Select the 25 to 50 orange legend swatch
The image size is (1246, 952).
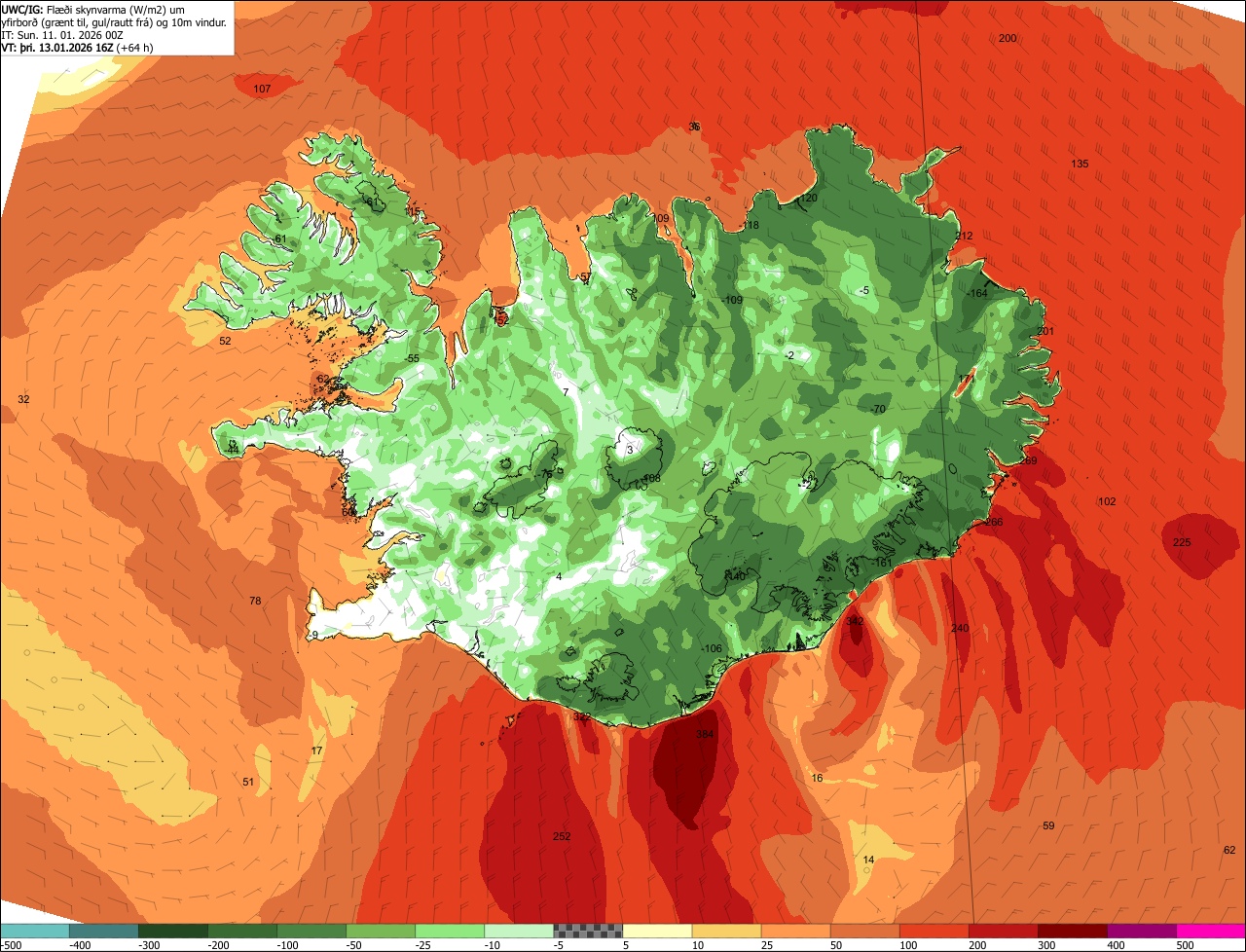point(795,930)
